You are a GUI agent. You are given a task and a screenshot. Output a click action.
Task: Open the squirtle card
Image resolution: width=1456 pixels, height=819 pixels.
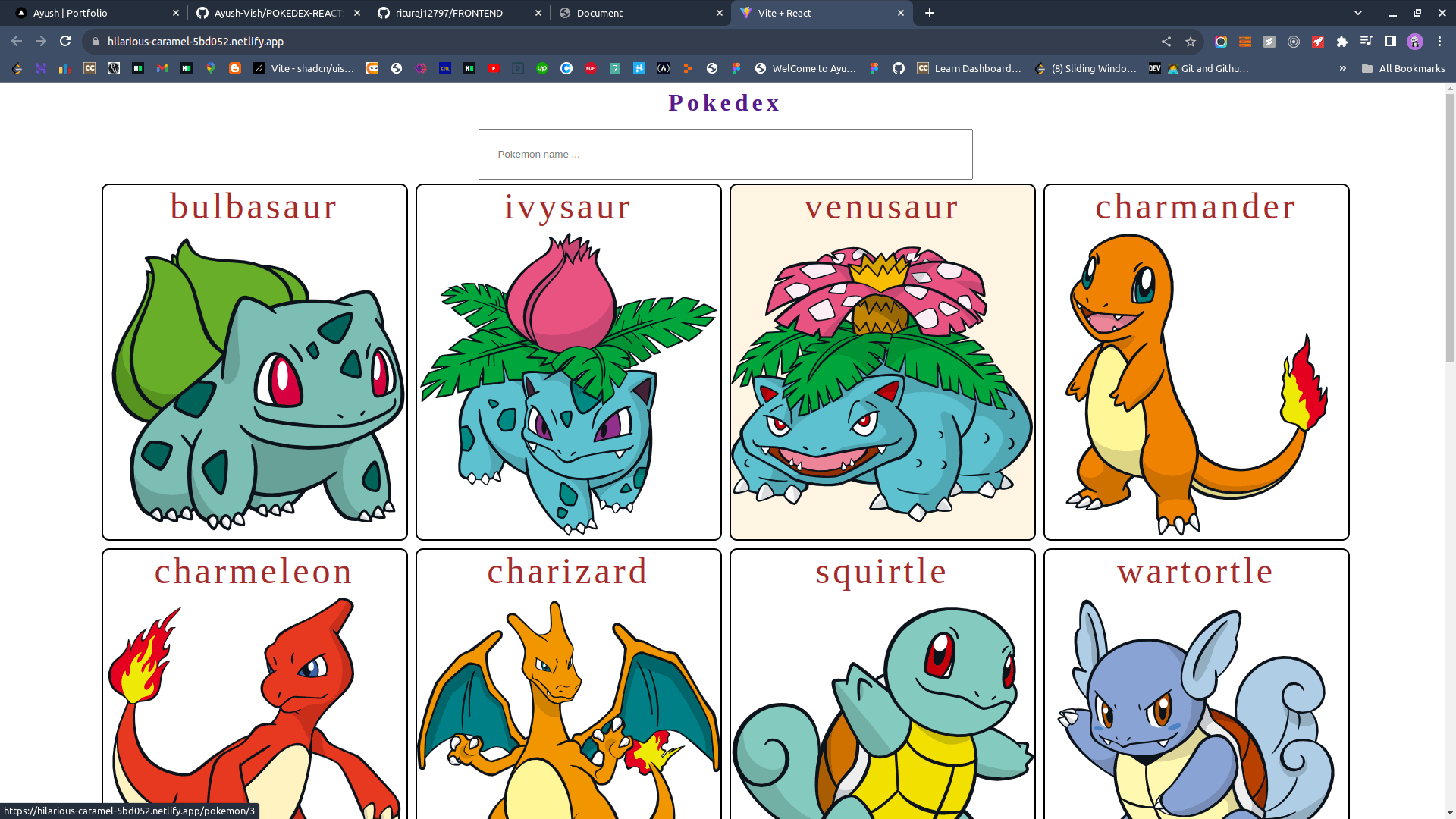click(883, 684)
